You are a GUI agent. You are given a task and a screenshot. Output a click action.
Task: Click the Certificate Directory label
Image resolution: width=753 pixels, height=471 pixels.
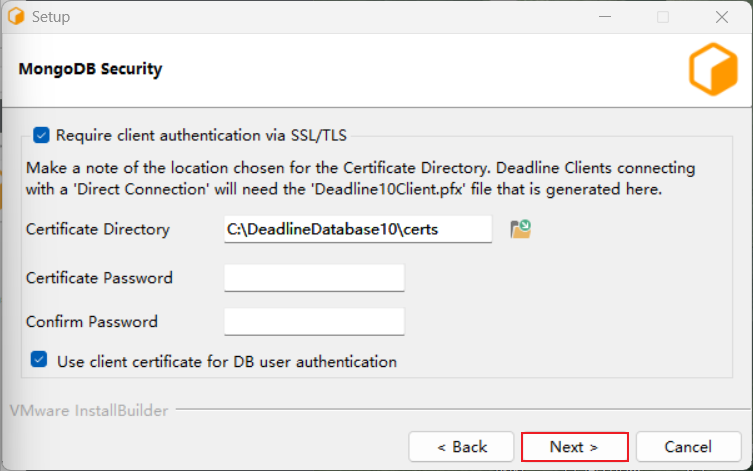tap(98, 229)
